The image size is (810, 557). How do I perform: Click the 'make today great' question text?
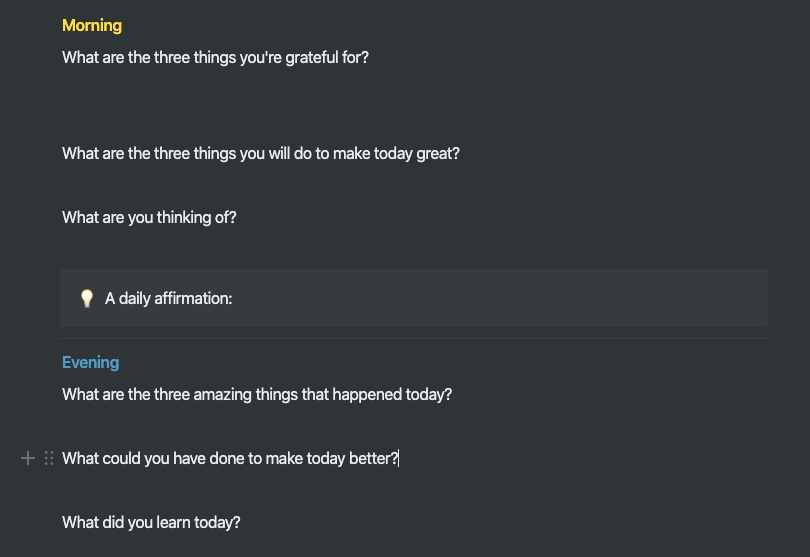point(261,153)
